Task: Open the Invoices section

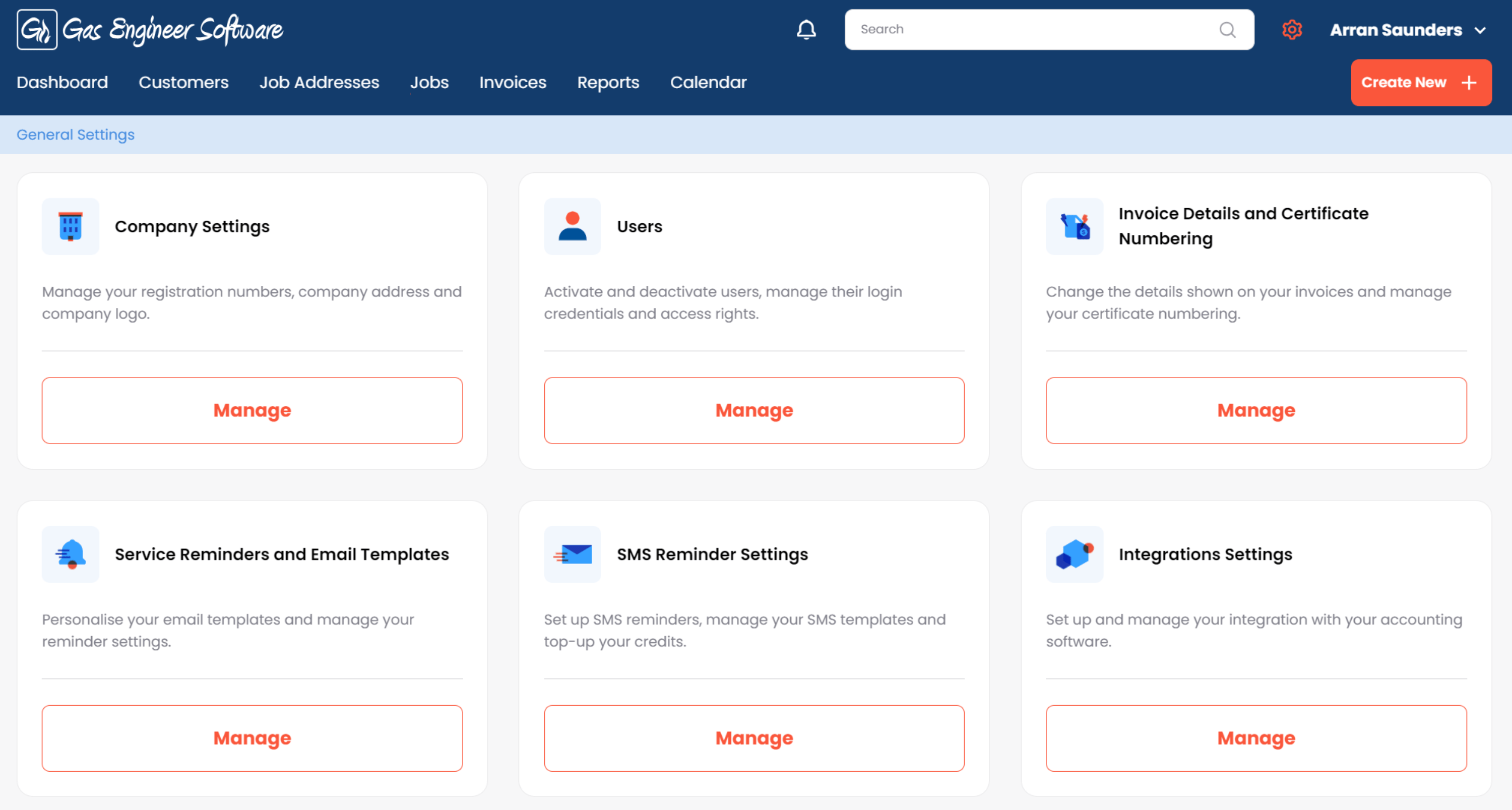Action: (513, 82)
